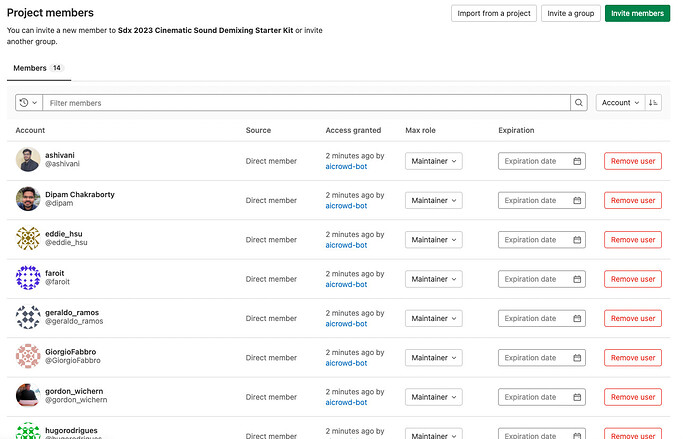This screenshot has height=439, width=690.
Task: Click Dipam Chakraborty's avatar photo
Action: (28, 199)
